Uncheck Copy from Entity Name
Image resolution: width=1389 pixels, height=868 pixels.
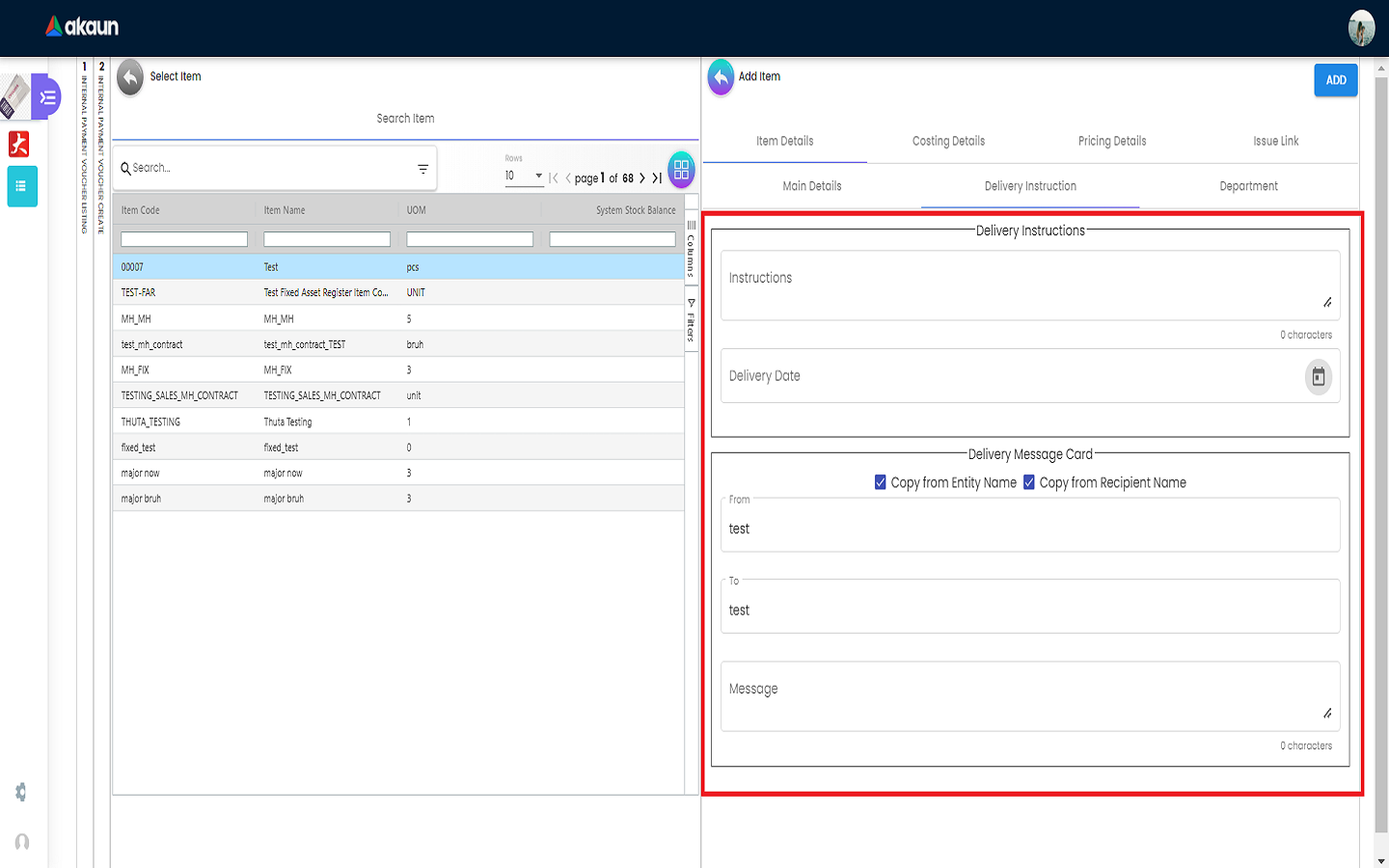click(x=881, y=482)
